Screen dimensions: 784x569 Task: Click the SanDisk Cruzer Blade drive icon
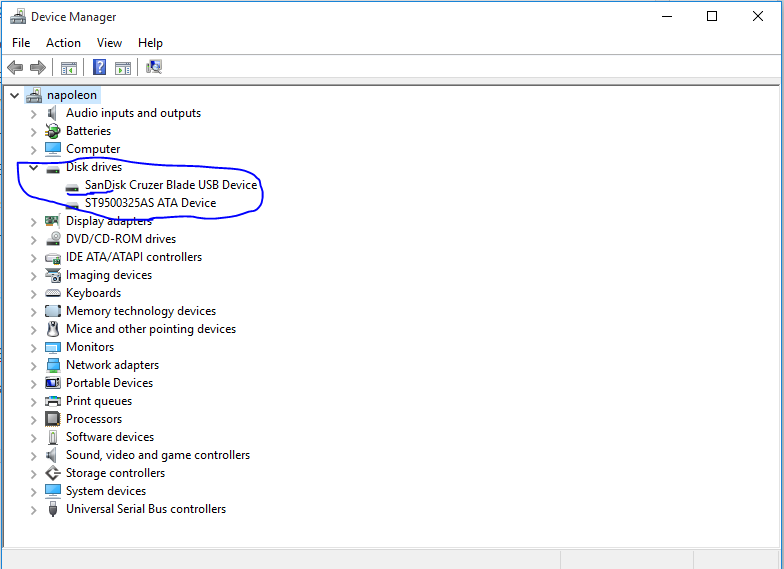72,188
